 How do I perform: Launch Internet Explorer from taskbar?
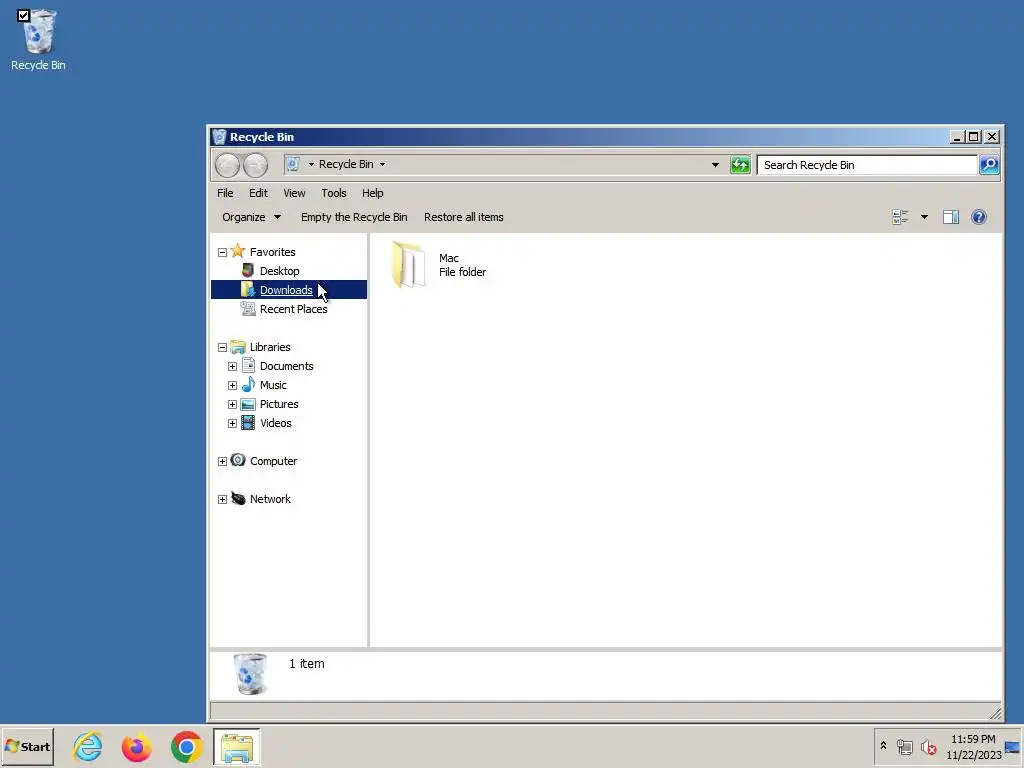88,747
